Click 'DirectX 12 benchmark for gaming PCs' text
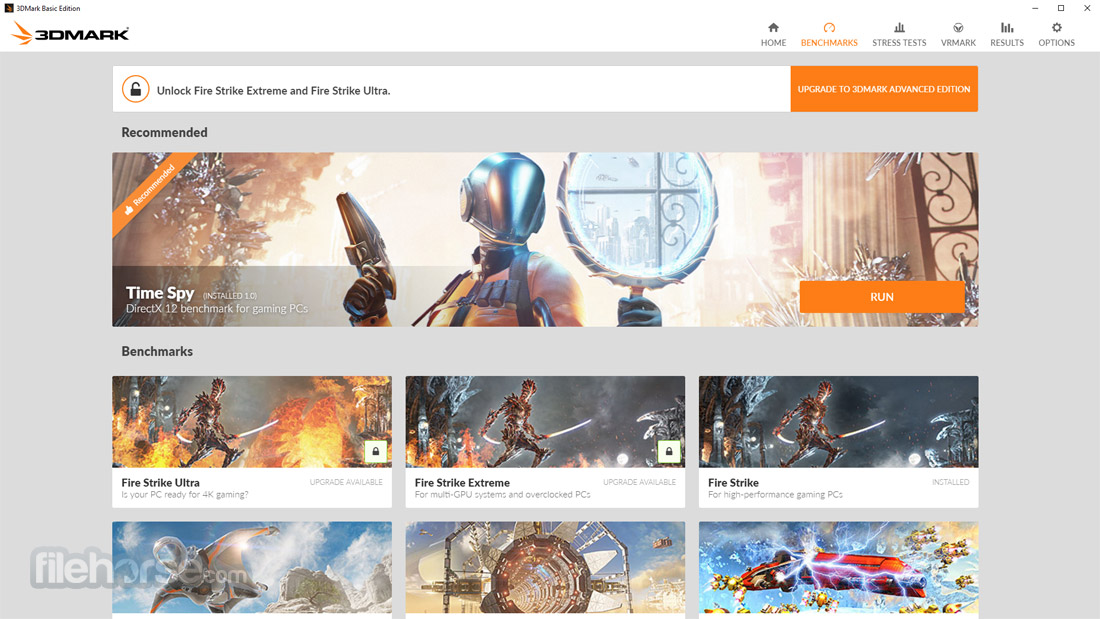The width and height of the screenshot is (1100, 619). (217, 309)
